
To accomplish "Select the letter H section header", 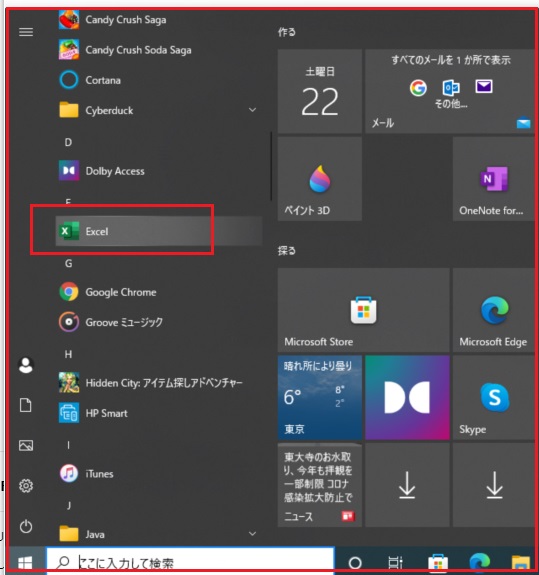I will coord(68,354).
